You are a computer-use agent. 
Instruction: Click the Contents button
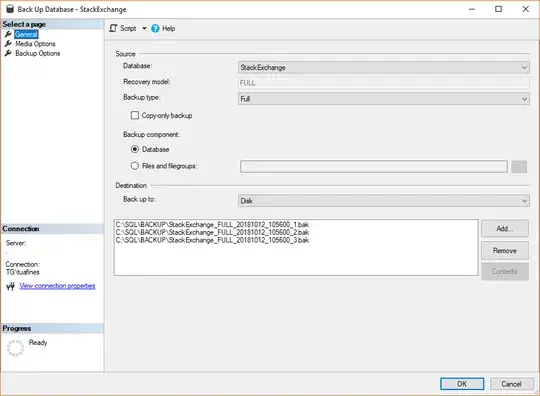click(x=505, y=271)
